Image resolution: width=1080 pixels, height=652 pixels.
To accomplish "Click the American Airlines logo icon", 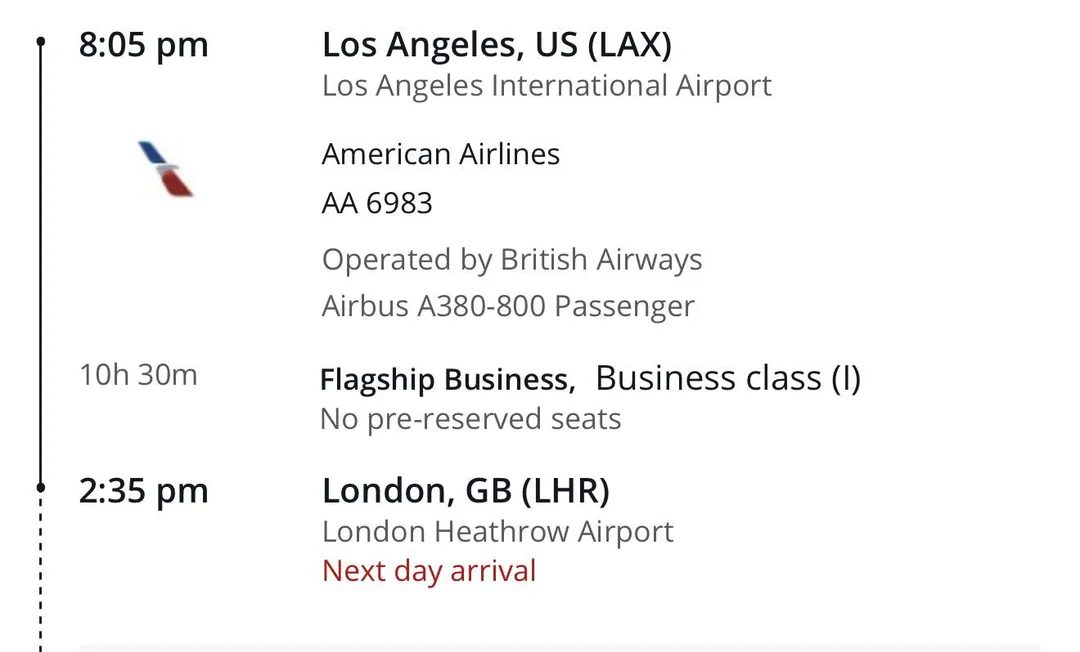I will tap(165, 169).
